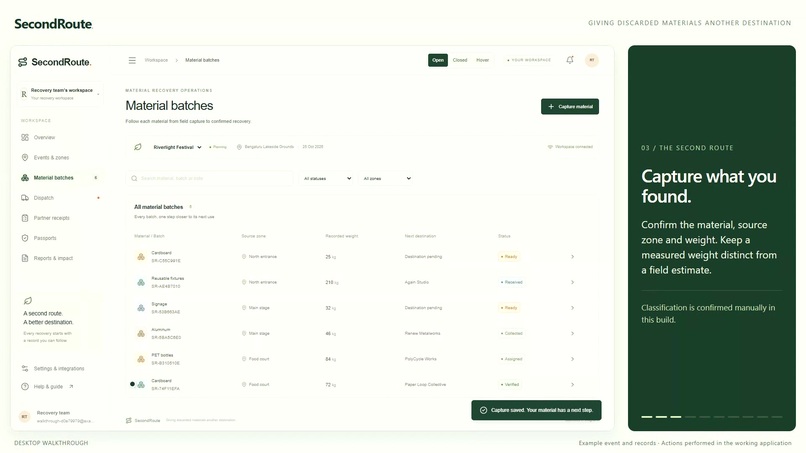Click the Reports & impact document icon
This screenshot has height=453, width=806.
(25, 258)
